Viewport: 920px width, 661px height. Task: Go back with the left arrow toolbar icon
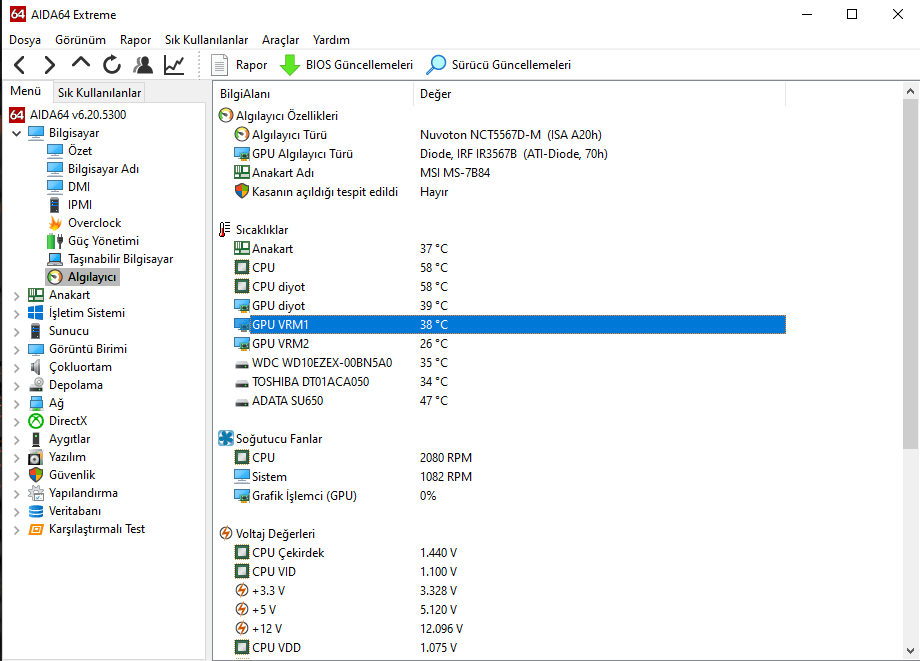(x=19, y=65)
